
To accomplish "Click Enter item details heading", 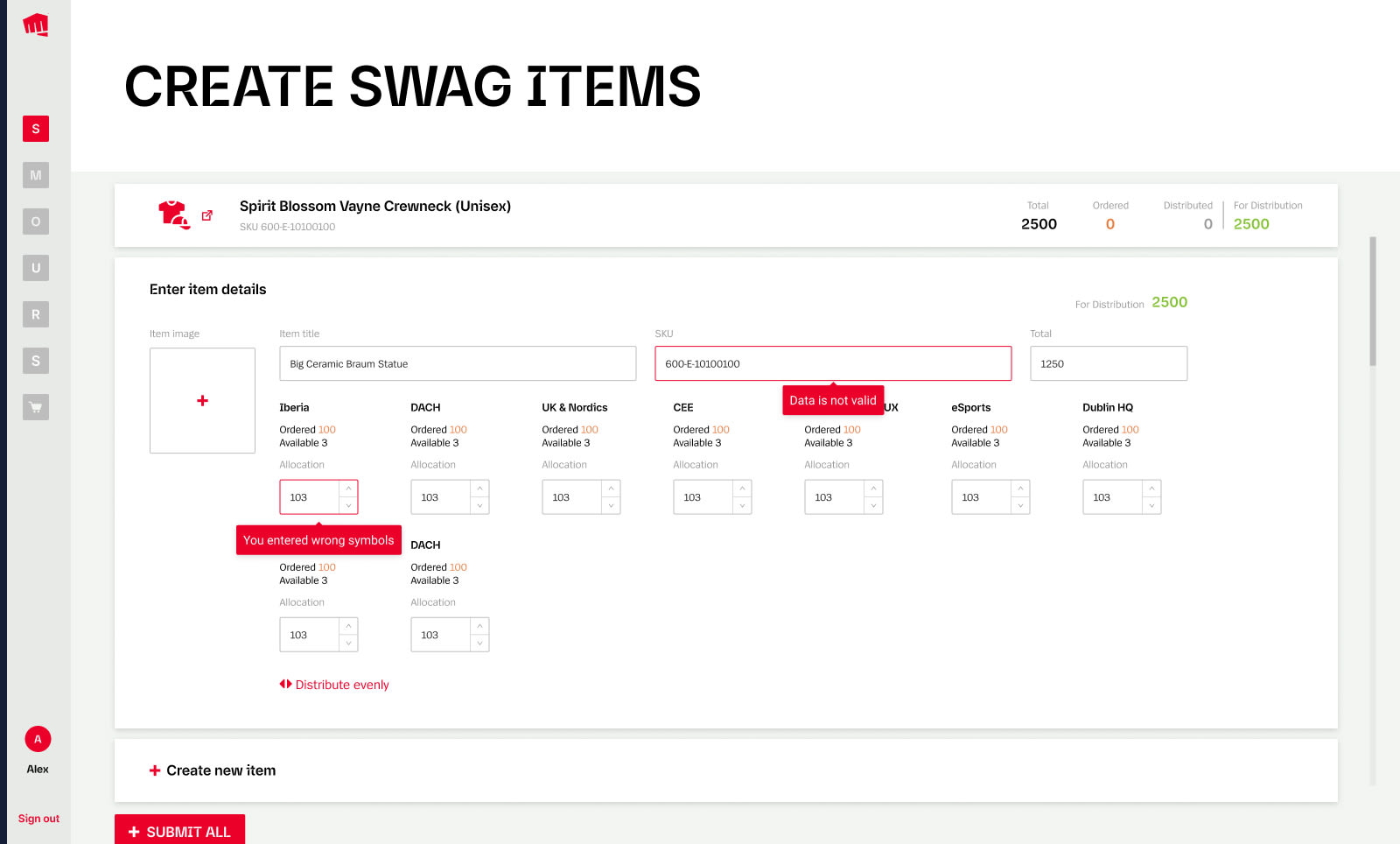I will 208,290.
